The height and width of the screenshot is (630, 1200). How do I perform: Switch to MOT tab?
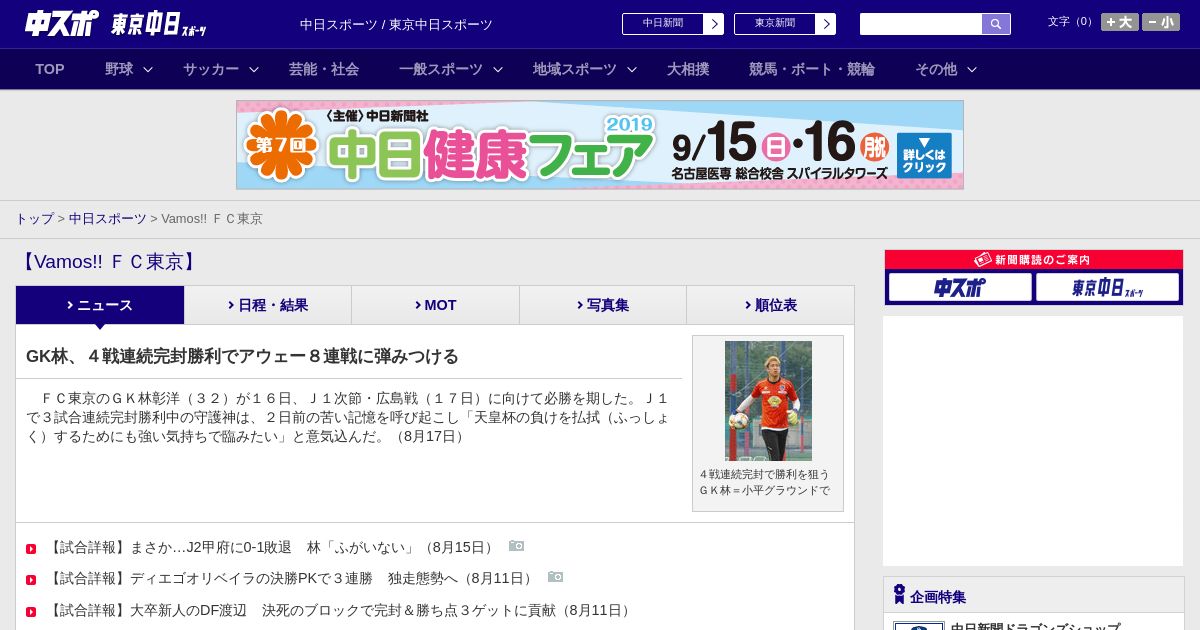click(436, 305)
